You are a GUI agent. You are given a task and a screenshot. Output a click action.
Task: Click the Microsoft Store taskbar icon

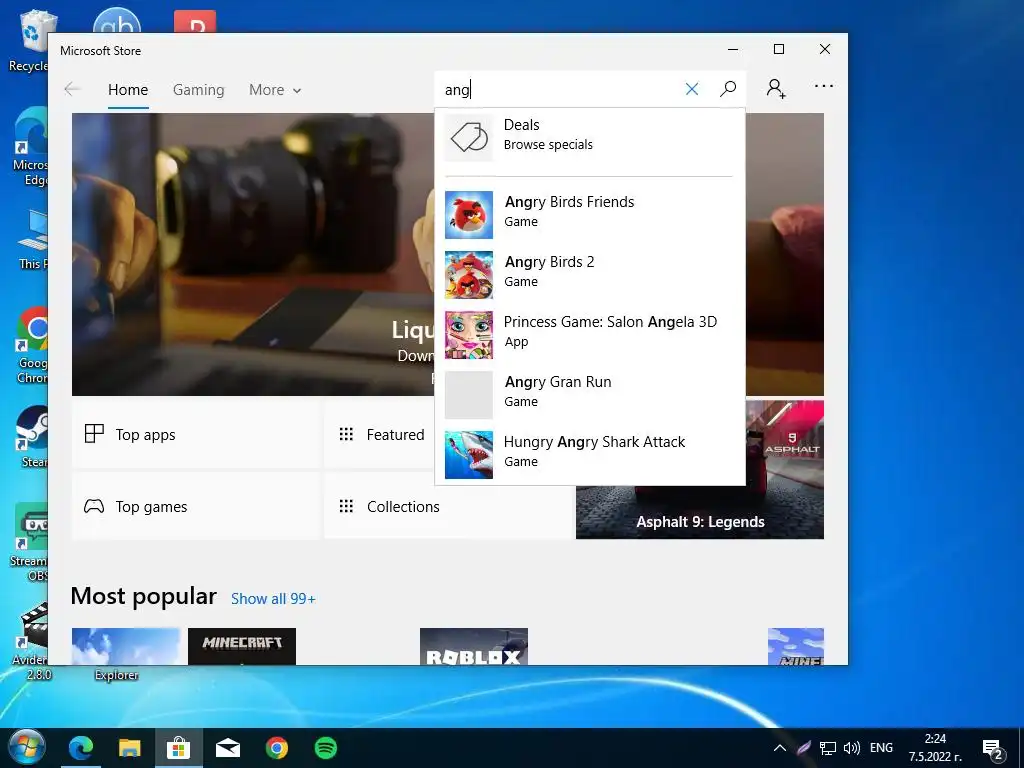178,748
